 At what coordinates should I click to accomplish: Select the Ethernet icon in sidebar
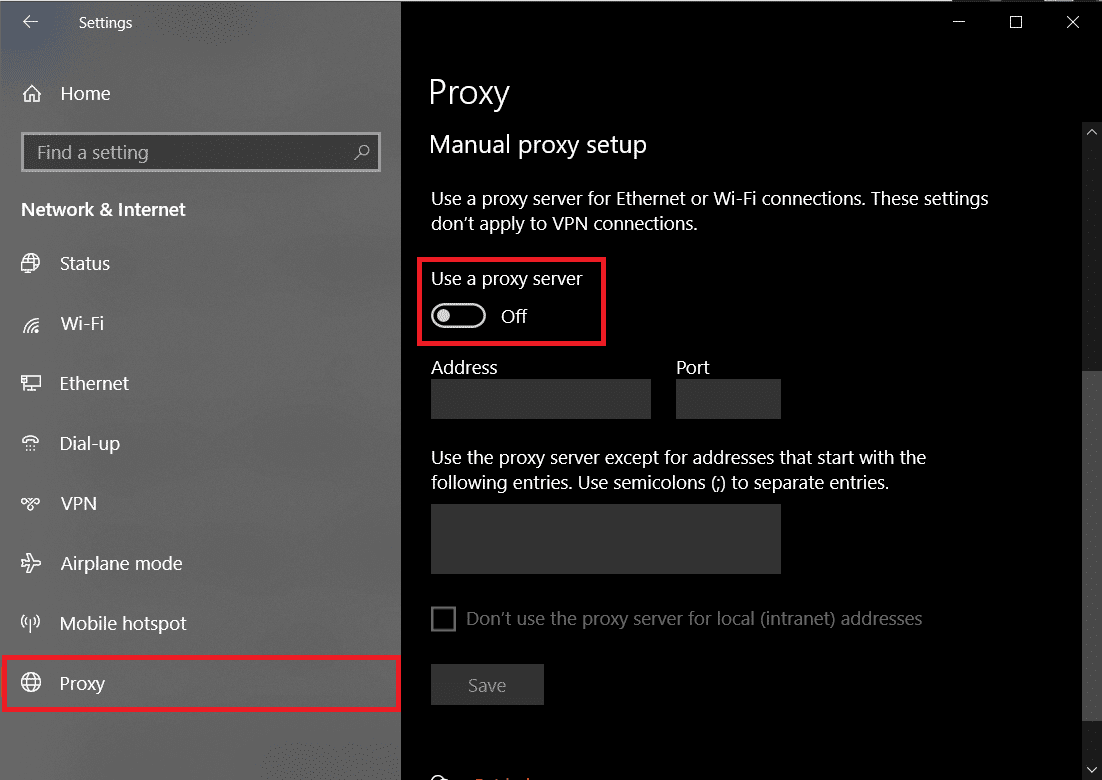(33, 383)
